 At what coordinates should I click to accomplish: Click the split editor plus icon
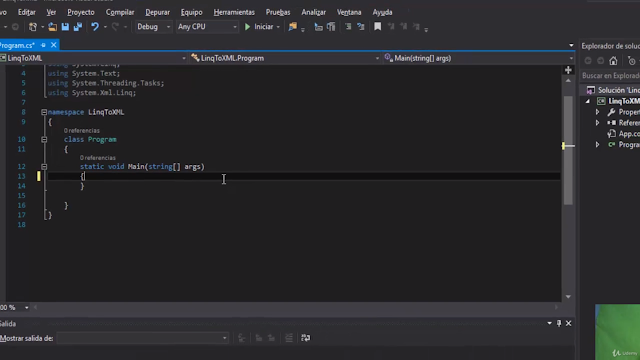tap(568, 70)
